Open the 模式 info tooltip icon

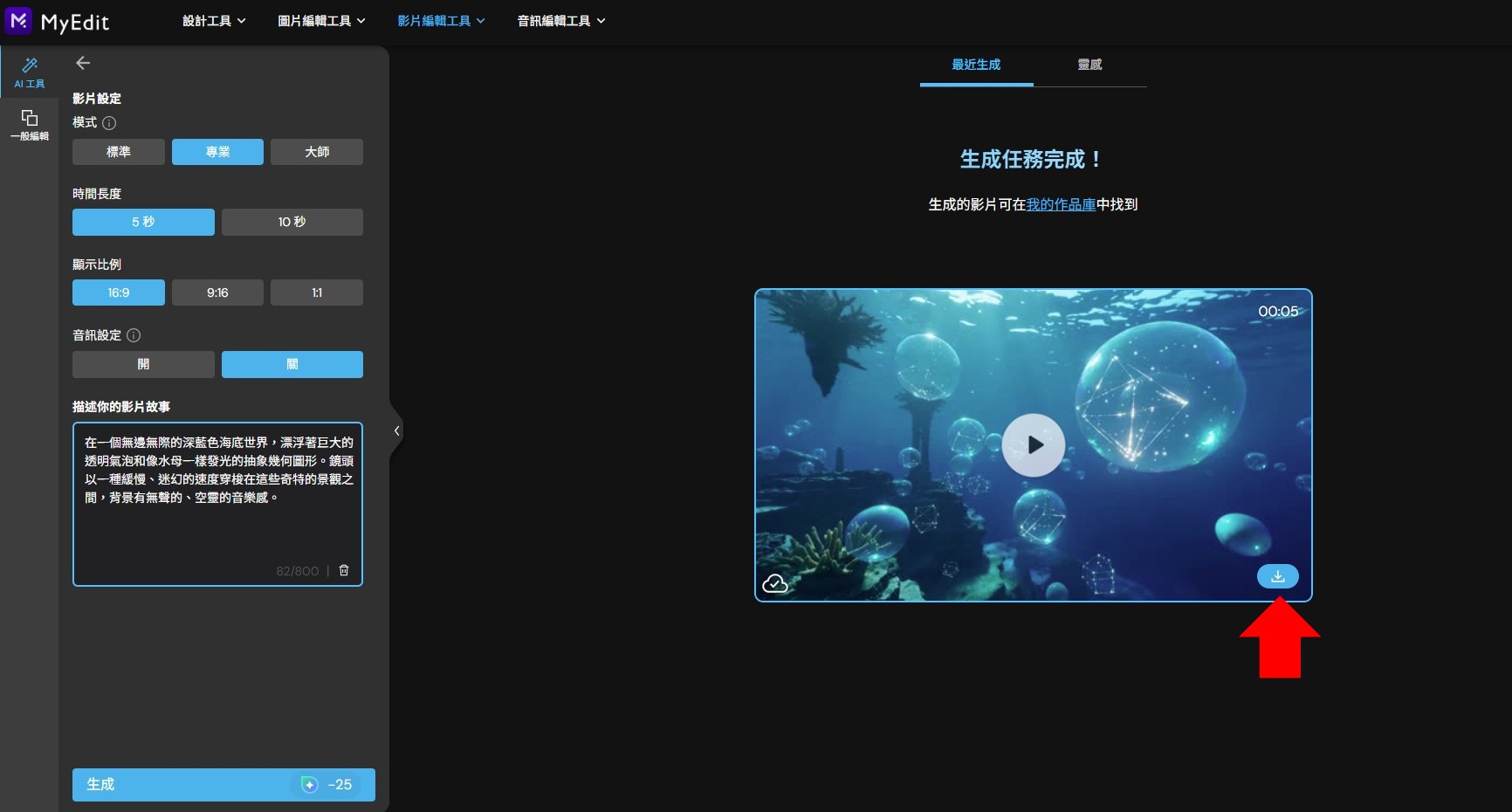click(x=108, y=123)
